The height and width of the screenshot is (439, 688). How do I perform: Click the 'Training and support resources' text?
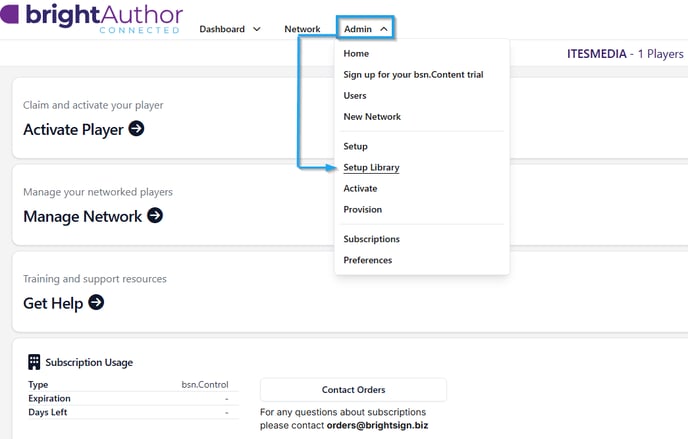click(x=95, y=279)
